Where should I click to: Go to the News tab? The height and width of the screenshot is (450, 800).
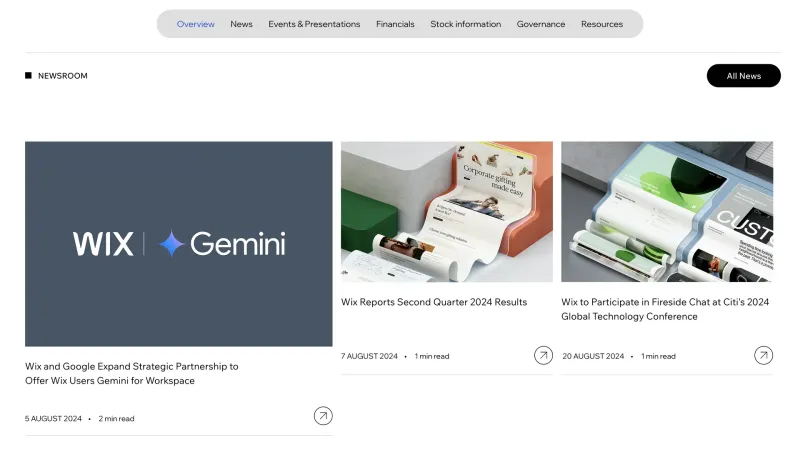point(241,24)
